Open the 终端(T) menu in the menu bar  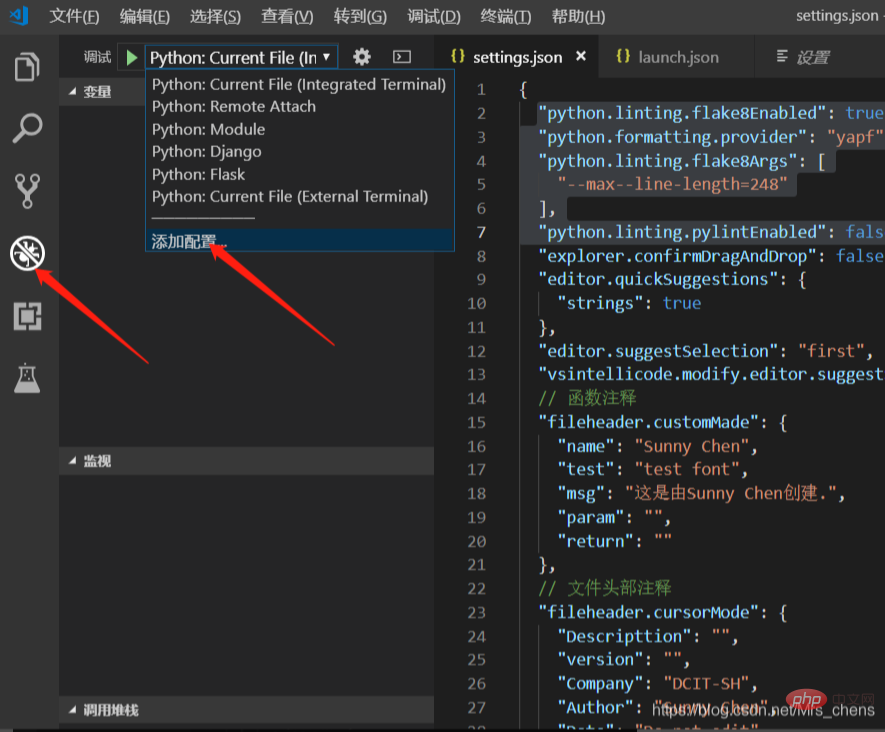pos(506,17)
